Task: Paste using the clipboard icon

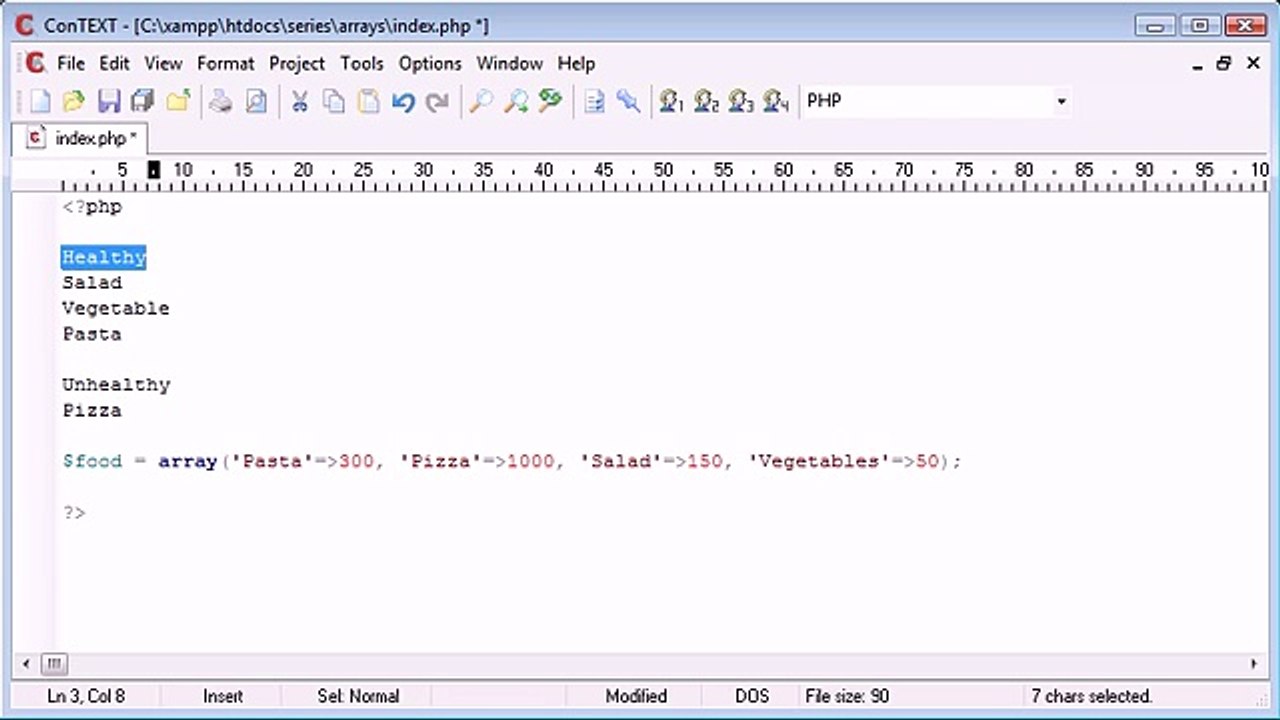Action: click(x=369, y=101)
